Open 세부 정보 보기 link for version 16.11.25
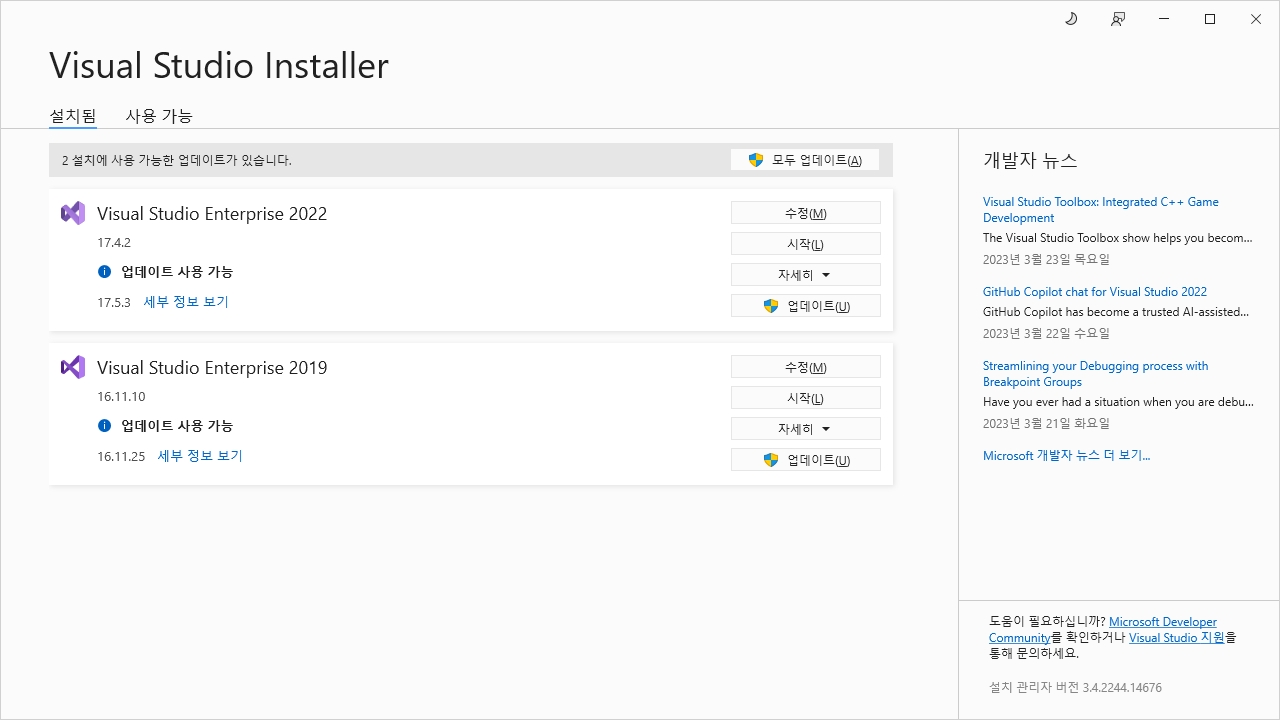1280x720 pixels. 200,456
